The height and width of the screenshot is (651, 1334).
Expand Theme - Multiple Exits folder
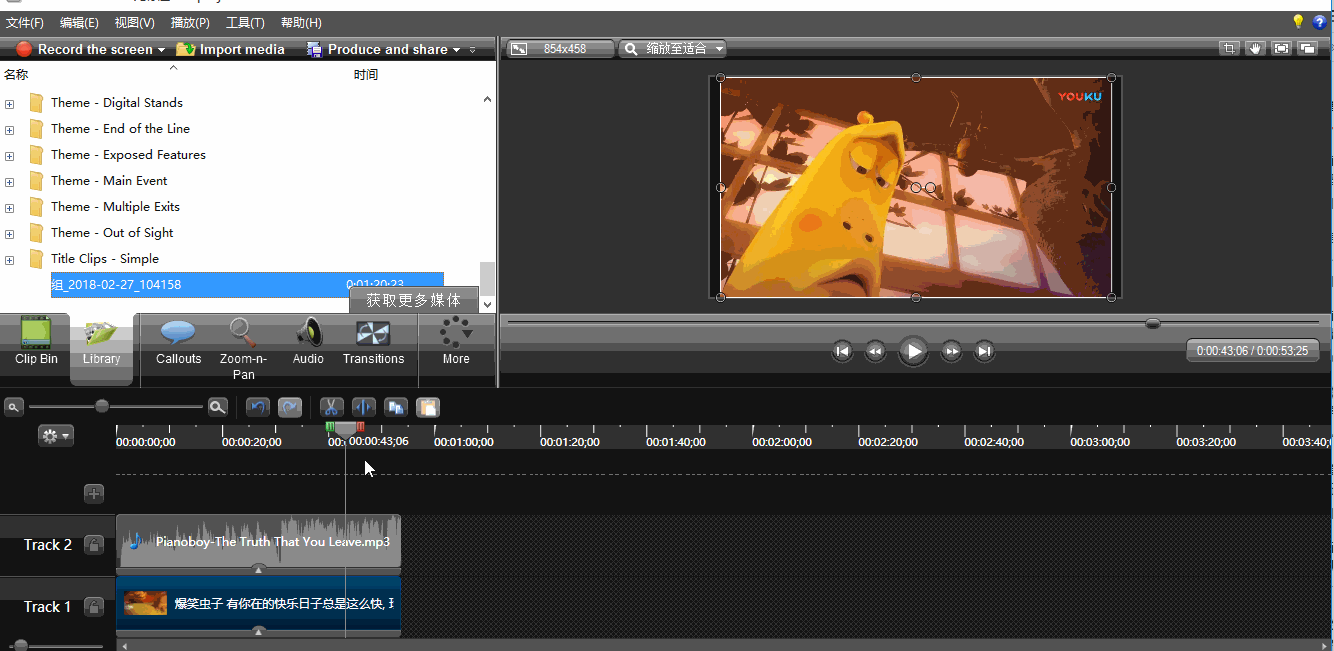point(10,207)
